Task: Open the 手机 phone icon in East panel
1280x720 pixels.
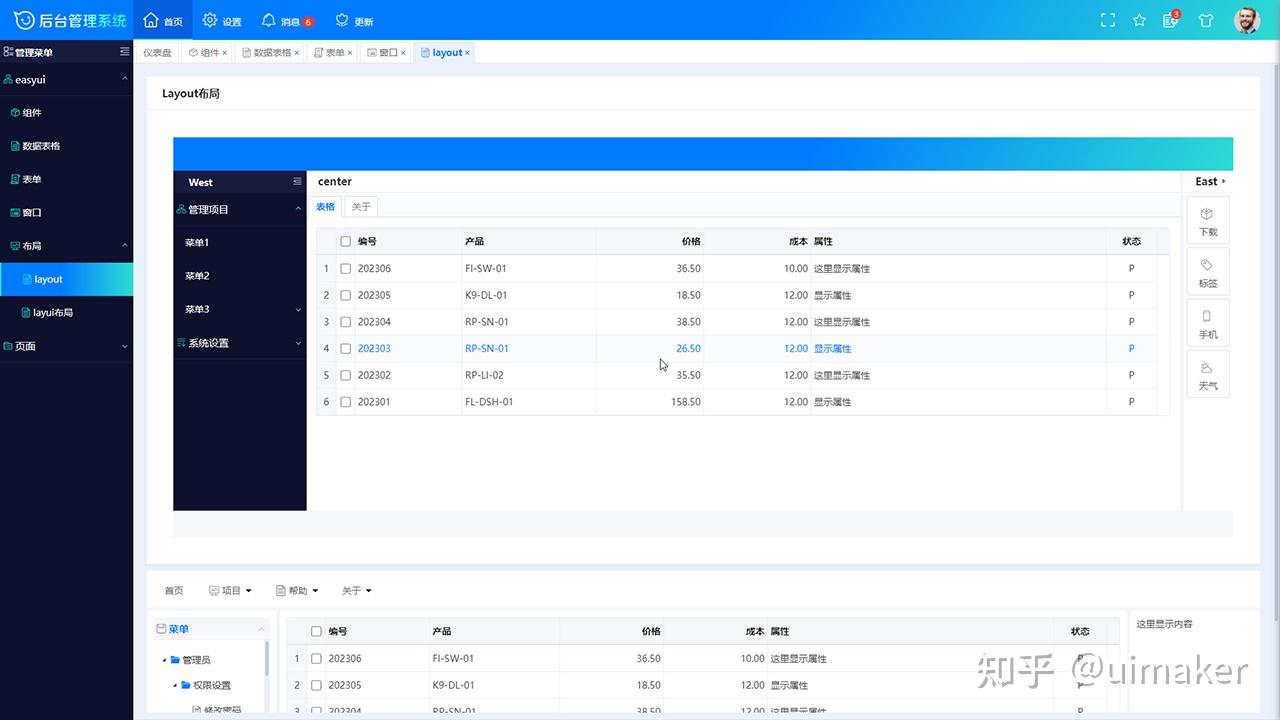Action: 1207,322
